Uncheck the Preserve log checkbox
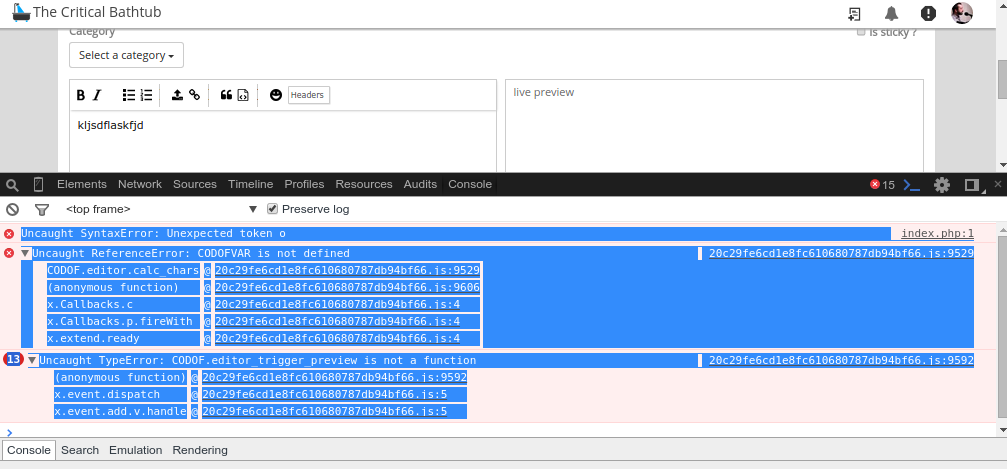The width and height of the screenshot is (1007, 469). click(x=272, y=208)
